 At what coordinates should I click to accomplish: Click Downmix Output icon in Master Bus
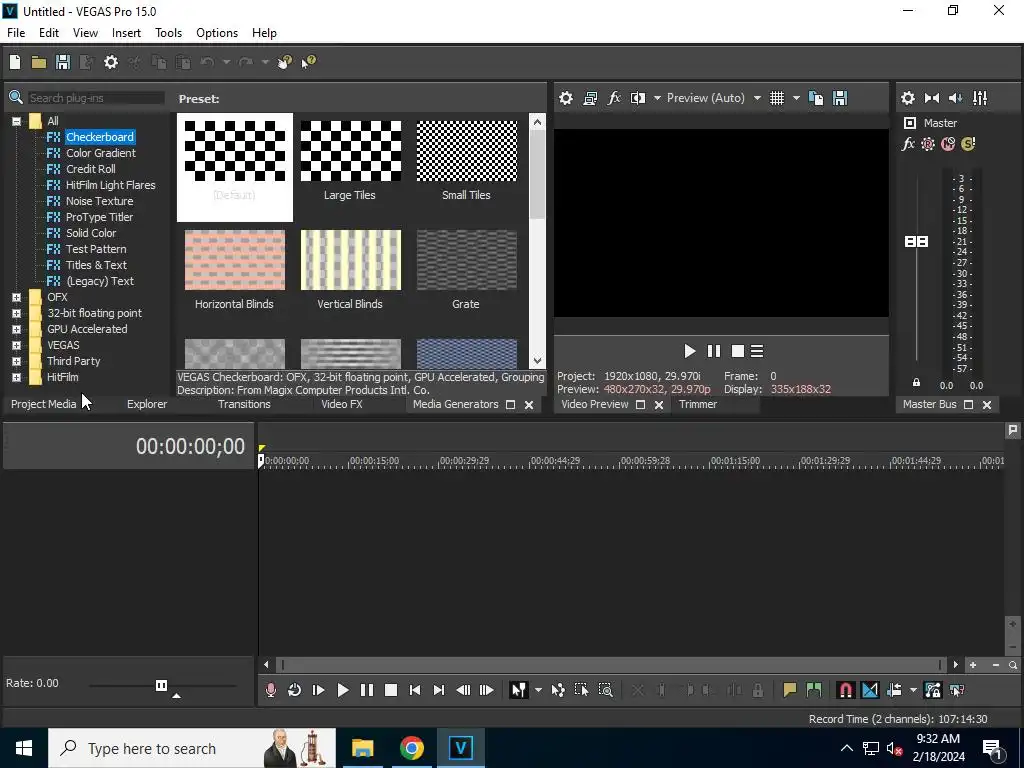932,98
